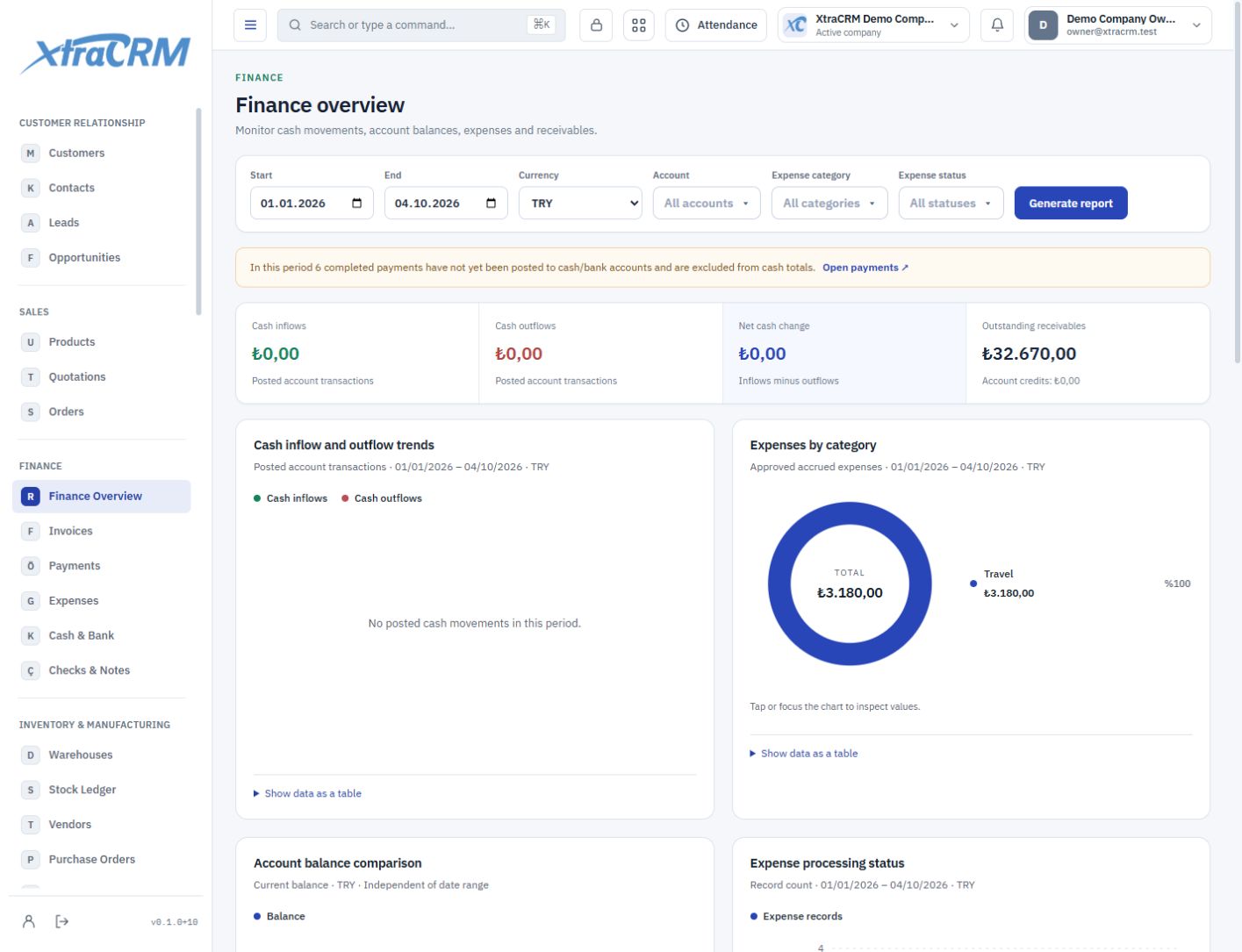Toggle Expense records legend series
The width and height of the screenshot is (1242, 952).
click(x=796, y=916)
